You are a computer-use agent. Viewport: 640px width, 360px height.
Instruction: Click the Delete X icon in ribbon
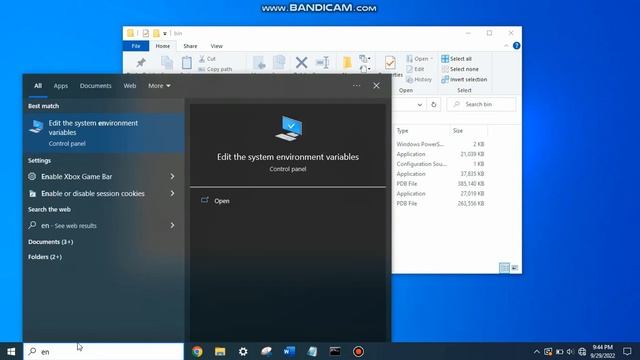pyautogui.click(x=302, y=62)
